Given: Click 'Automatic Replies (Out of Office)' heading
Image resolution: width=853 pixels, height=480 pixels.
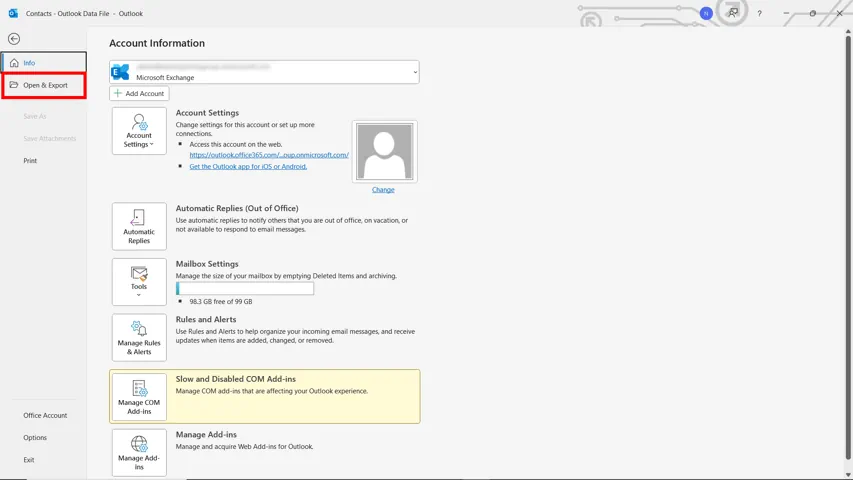Looking at the screenshot, I should click(237, 208).
